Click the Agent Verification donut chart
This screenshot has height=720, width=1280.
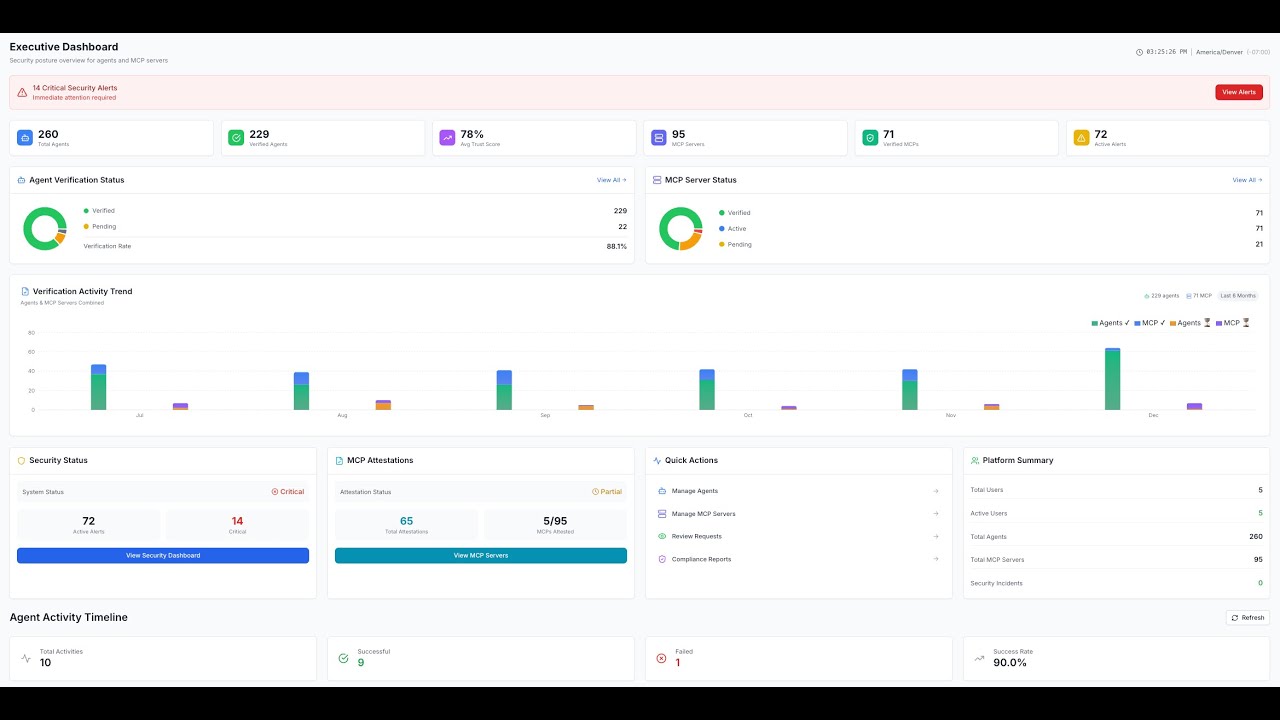point(45,228)
